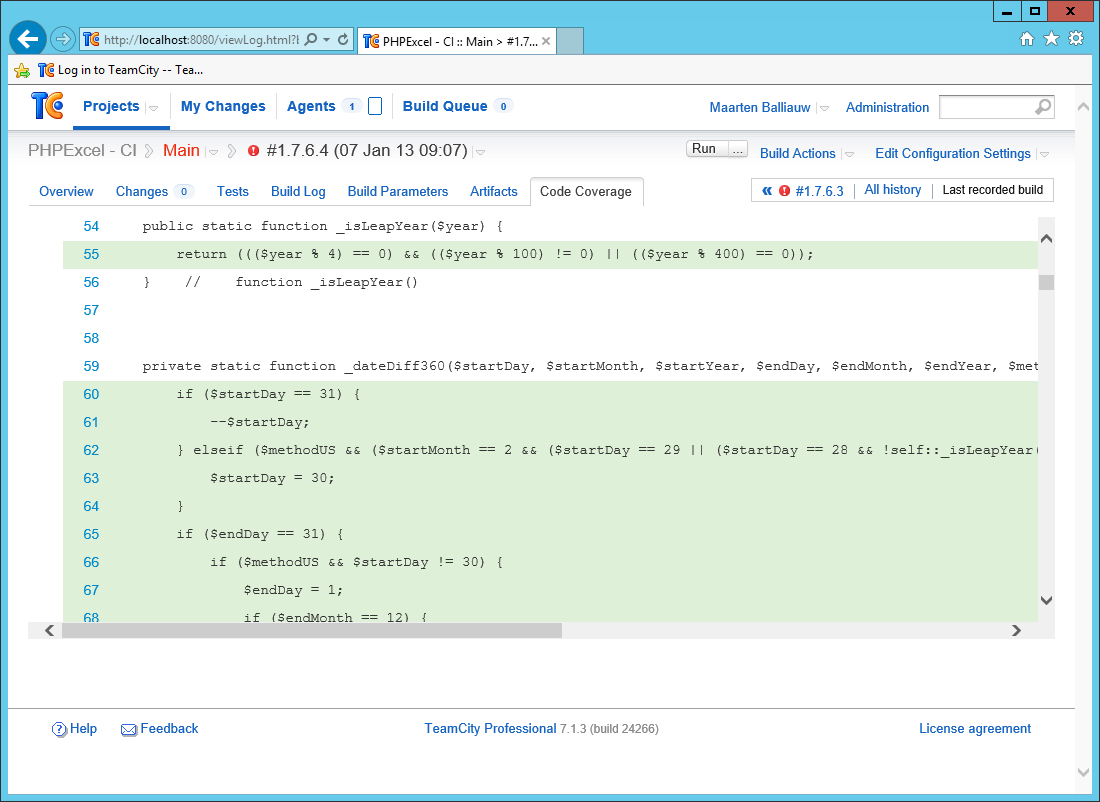The height and width of the screenshot is (802, 1100).
Task: Click the TeamCity search input field
Action: [x=985, y=107]
